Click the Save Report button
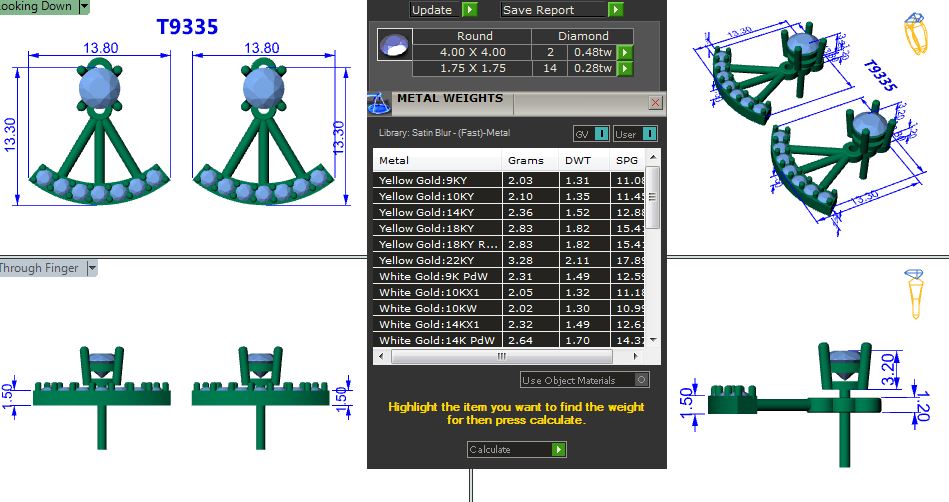Screen dimensions: 949x502 tap(553, 10)
